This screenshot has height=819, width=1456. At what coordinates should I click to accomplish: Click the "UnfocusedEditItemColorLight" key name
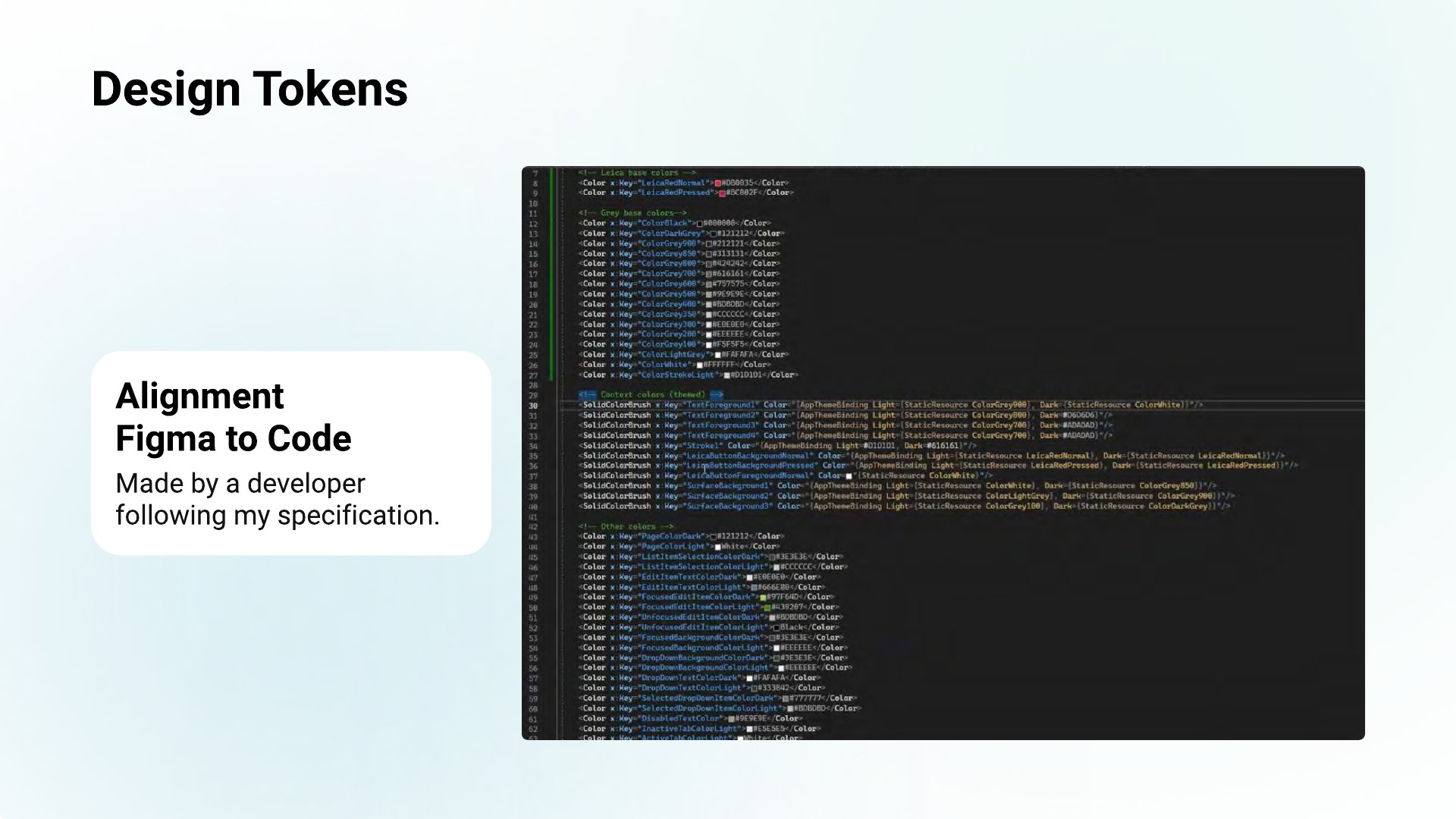tap(703, 628)
